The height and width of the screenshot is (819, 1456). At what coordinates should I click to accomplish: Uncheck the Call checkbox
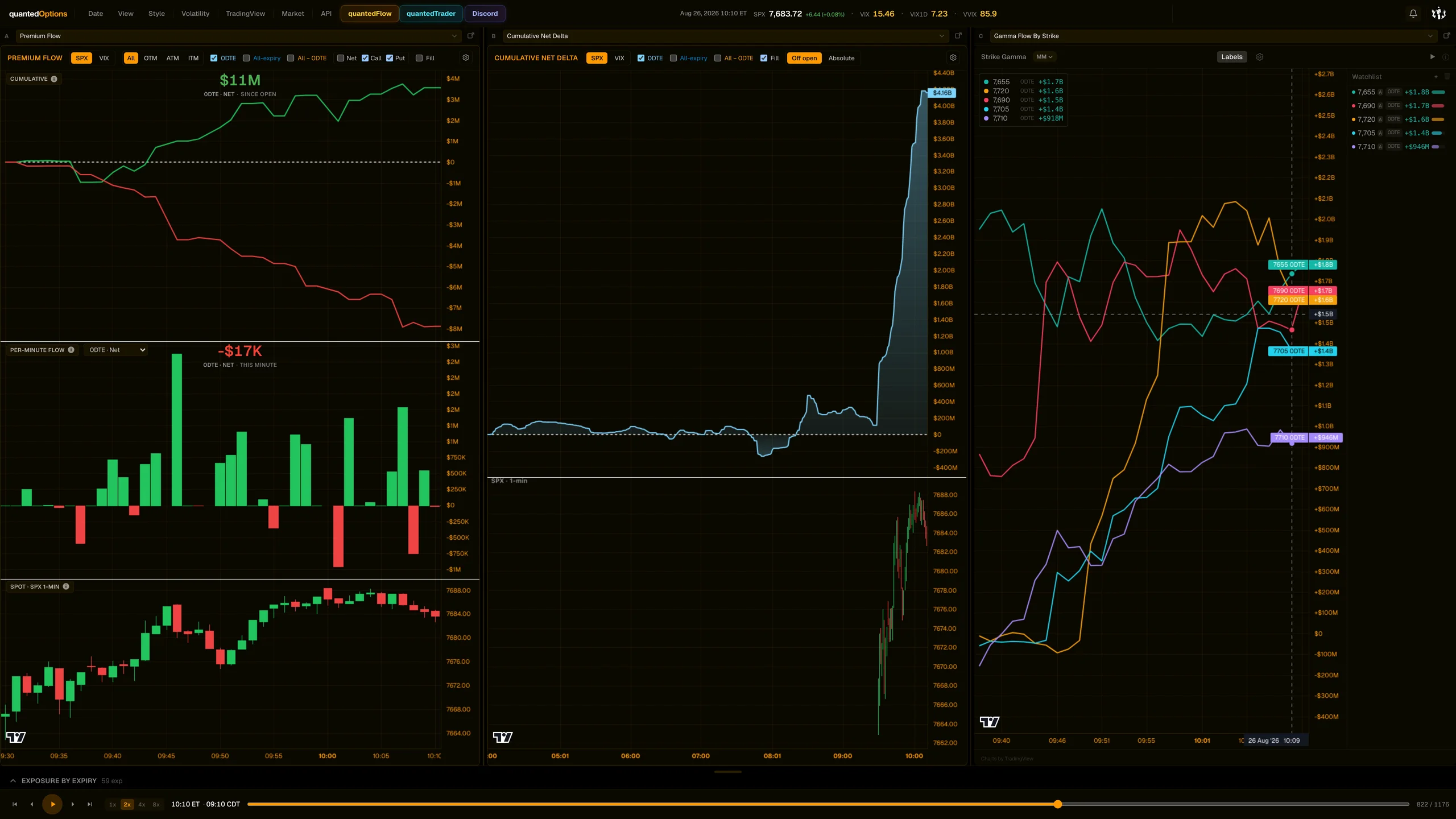click(365, 58)
